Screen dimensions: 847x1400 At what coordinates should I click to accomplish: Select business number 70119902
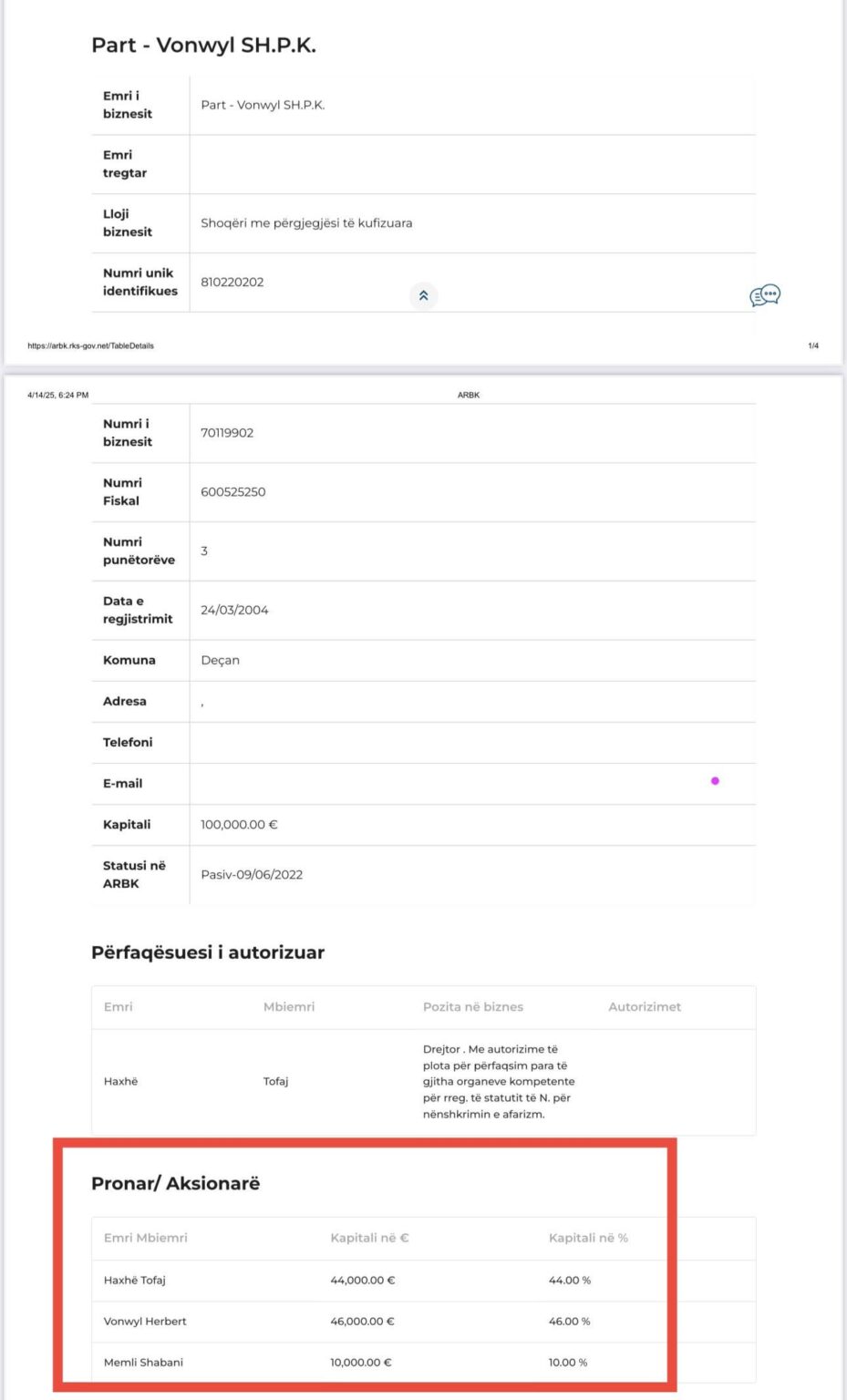tap(227, 433)
